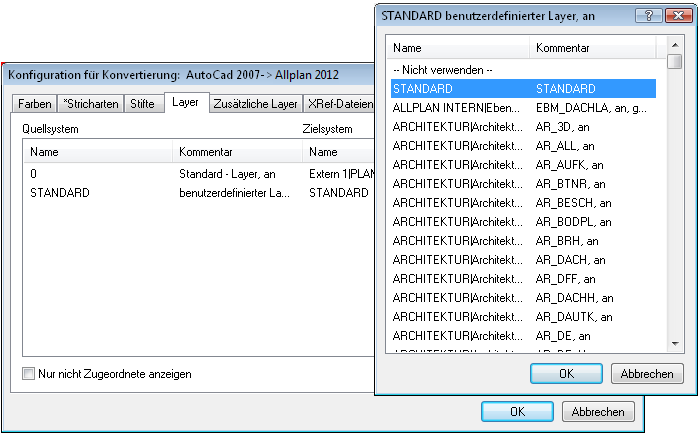The width and height of the screenshot is (698, 433).
Task: Click Abbrechen in layer list dialog
Action: [647, 373]
